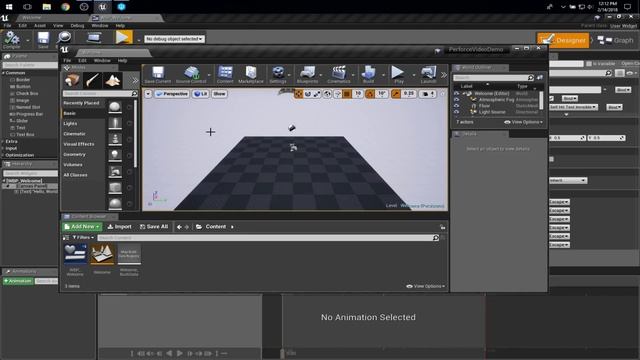Open the Settings toolbar button
Screen dimensions: 640x360
click(278, 75)
